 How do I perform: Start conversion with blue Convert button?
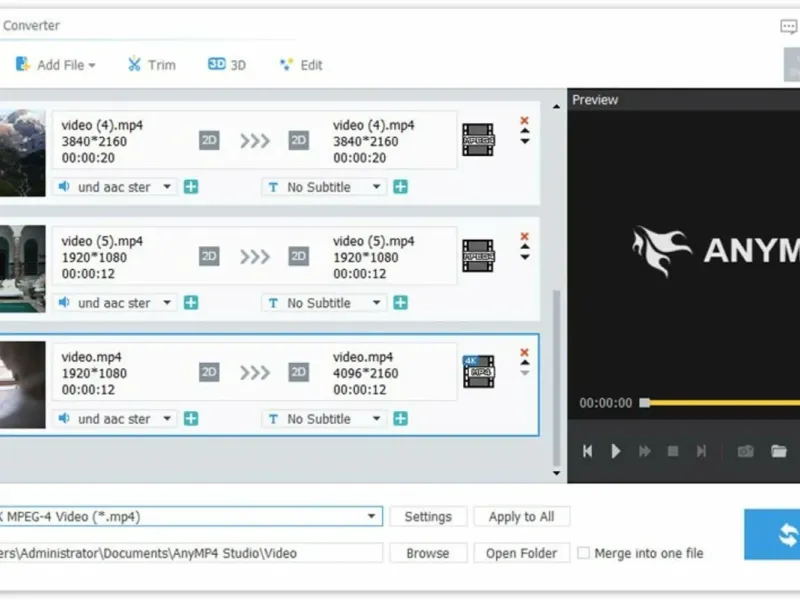(x=772, y=535)
